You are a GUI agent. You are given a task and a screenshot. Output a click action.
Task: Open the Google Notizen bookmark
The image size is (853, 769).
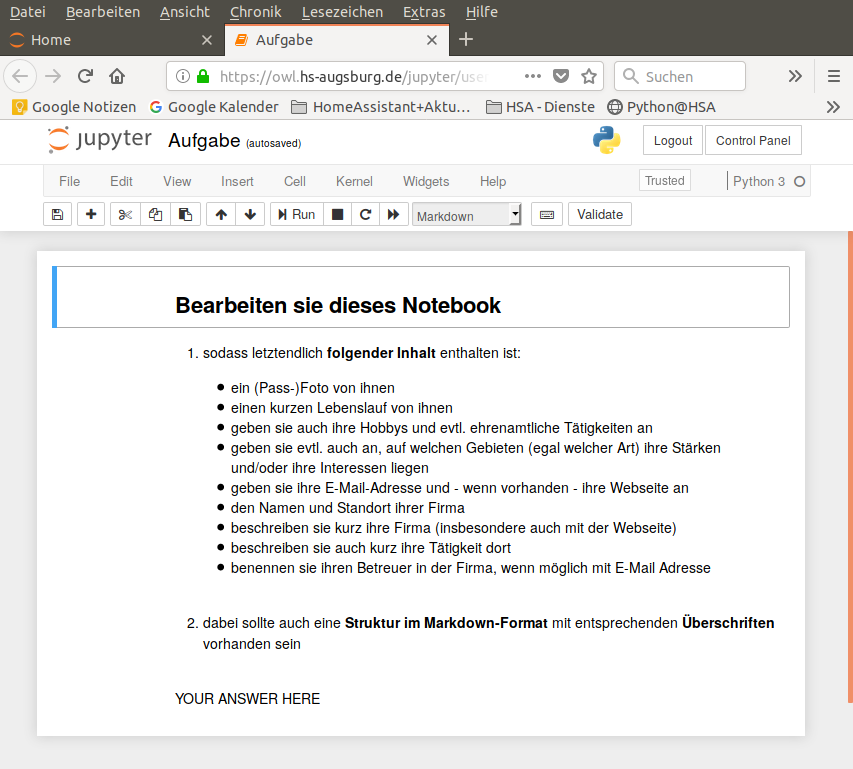pos(73,107)
